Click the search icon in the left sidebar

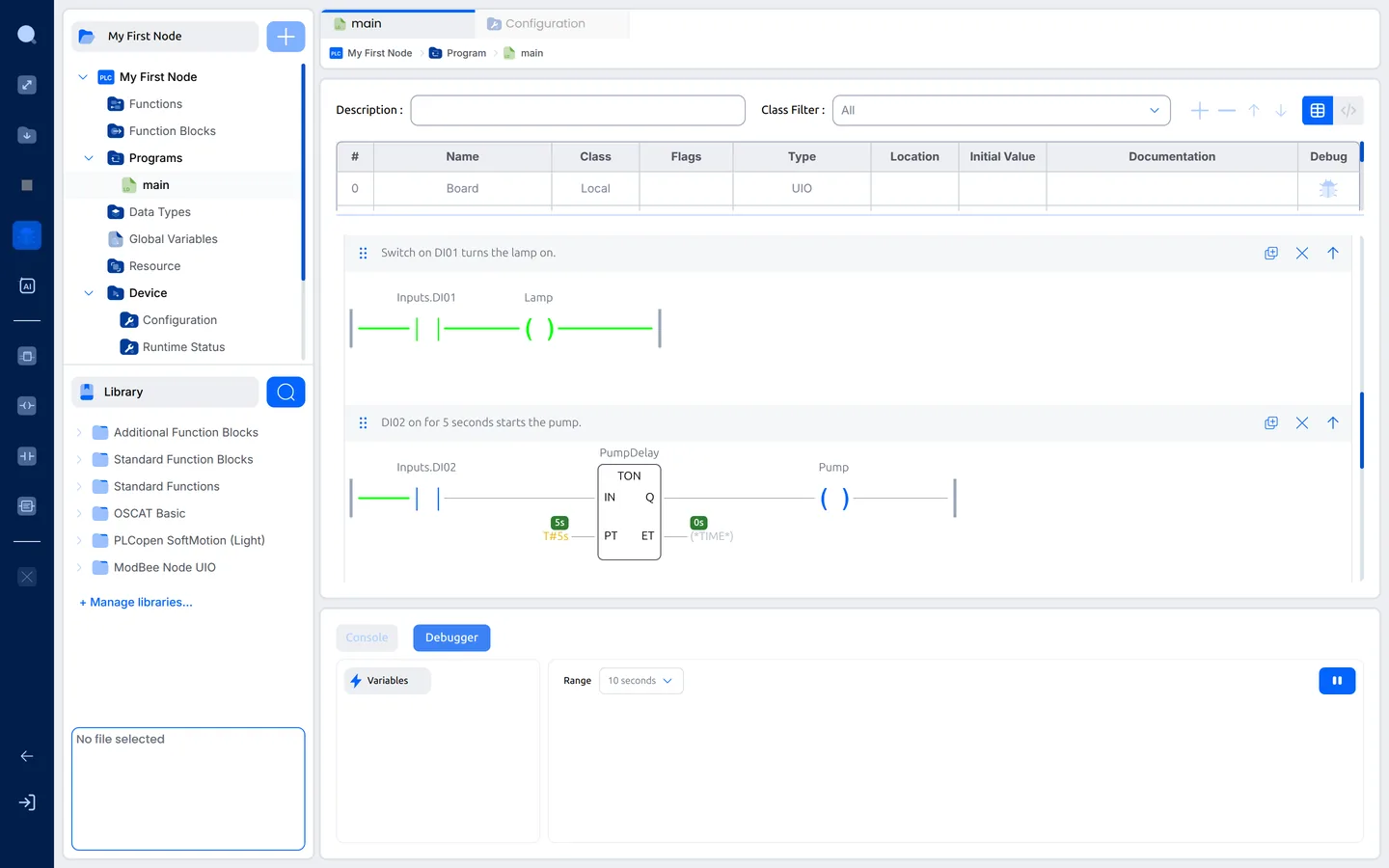pyautogui.click(x=27, y=35)
